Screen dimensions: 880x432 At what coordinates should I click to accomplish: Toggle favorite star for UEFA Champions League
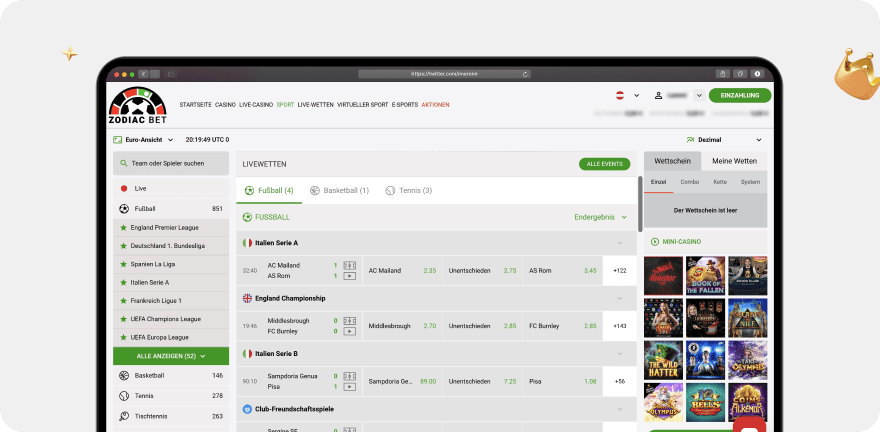(x=123, y=319)
